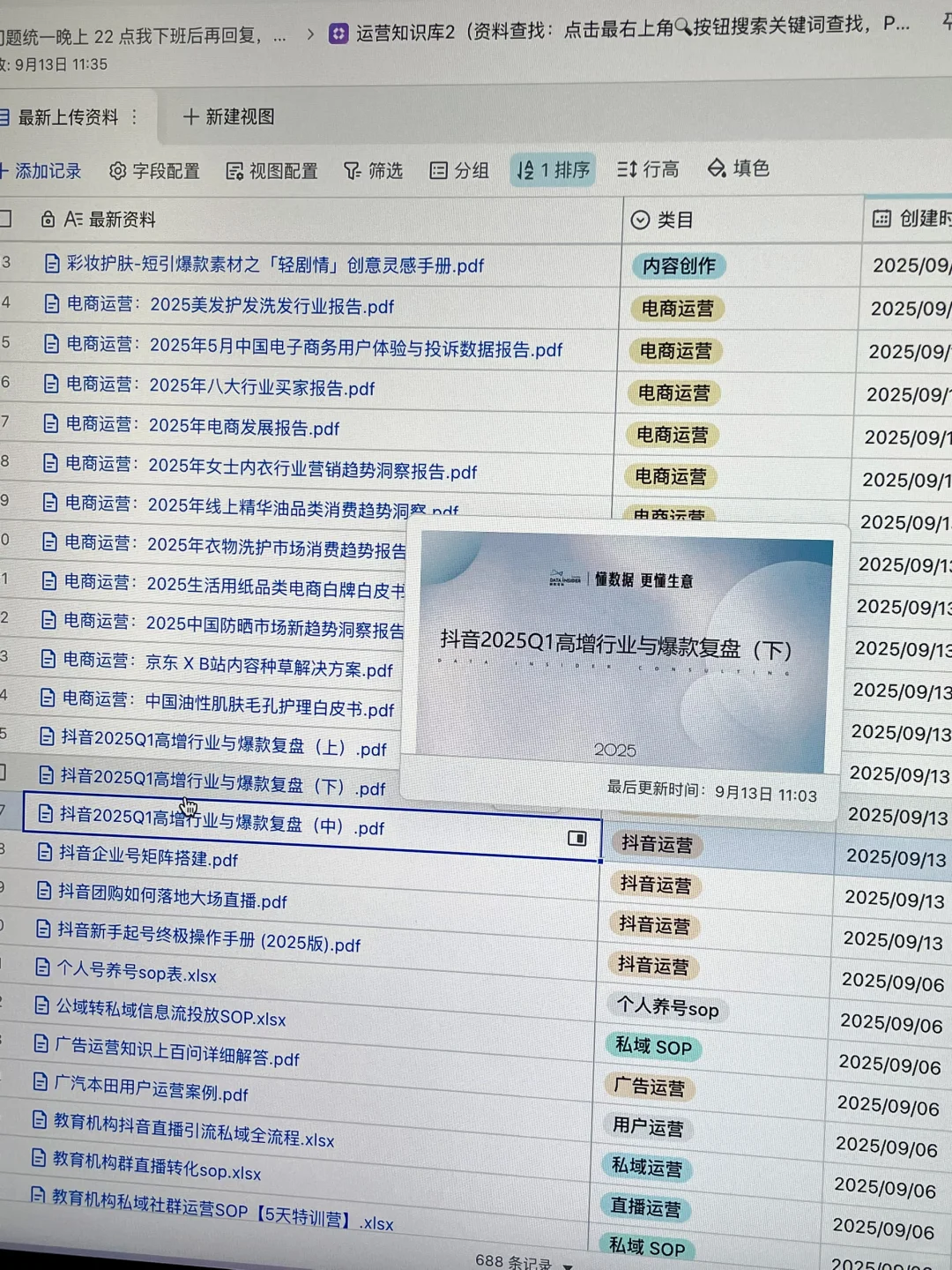Click the file icon of 2025年衣物洗护市场消费趋势报告
This screenshot has height=1270, width=952.
pyautogui.click(x=50, y=542)
